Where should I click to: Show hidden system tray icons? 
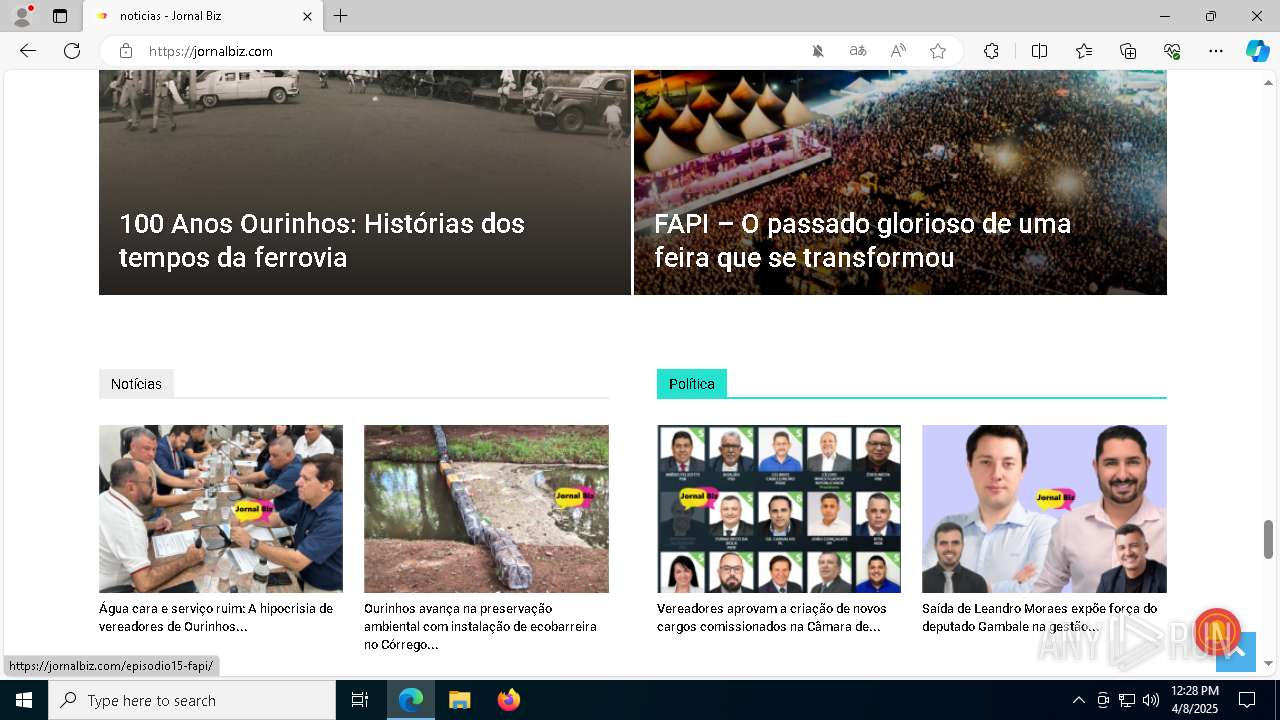coord(1078,700)
